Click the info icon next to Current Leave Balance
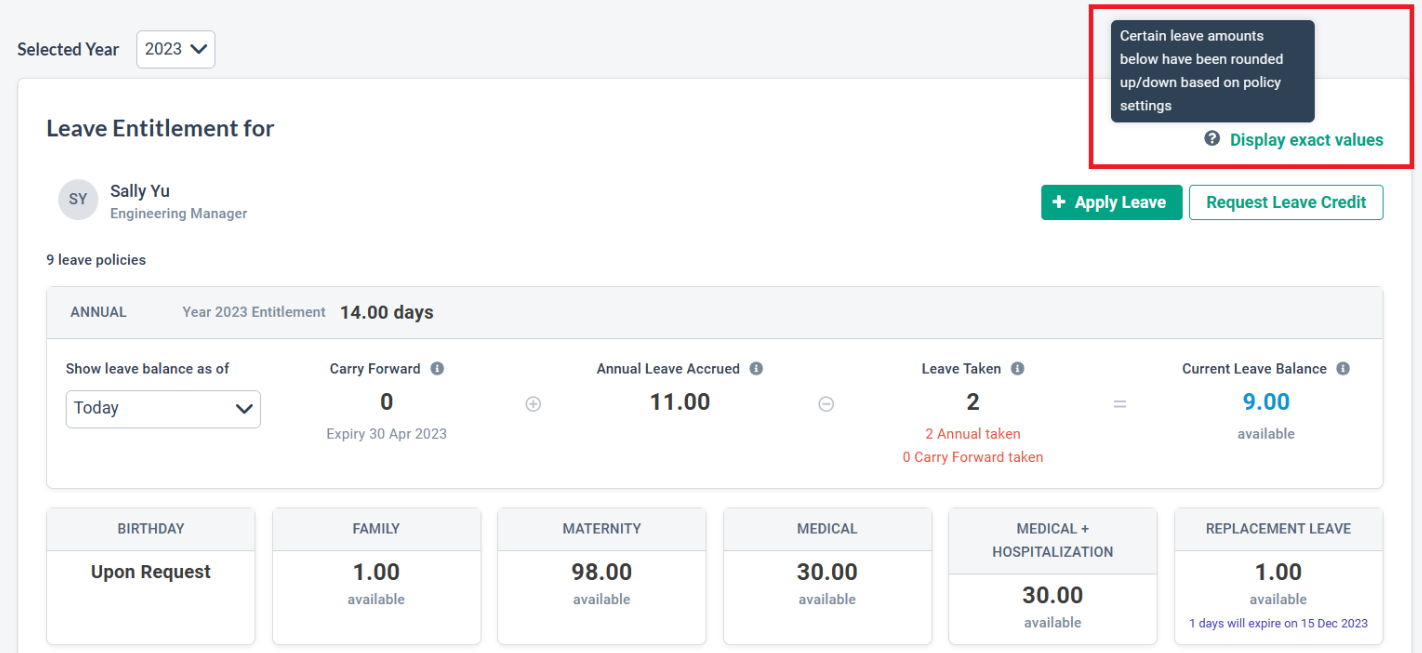 point(1343,368)
